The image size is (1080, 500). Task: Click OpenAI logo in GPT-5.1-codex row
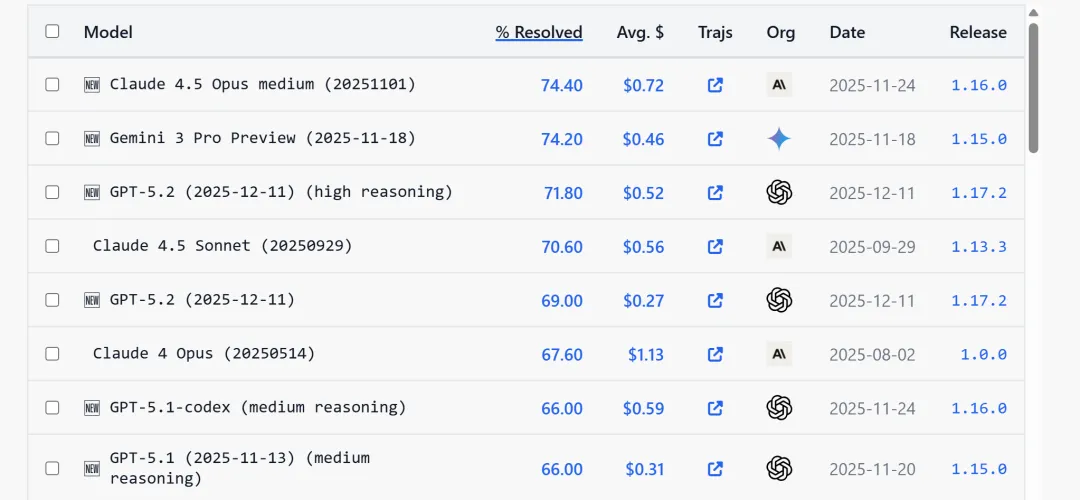(x=780, y=408)
